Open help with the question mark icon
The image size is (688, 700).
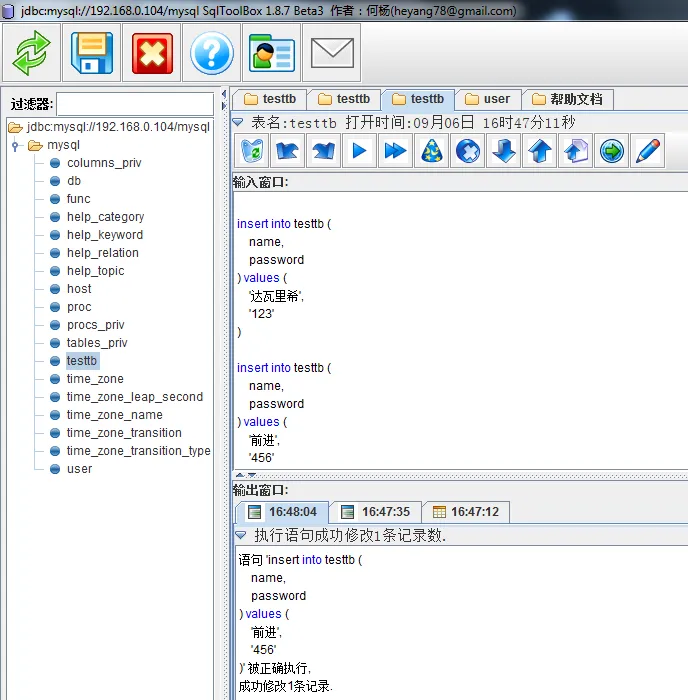(212, 53)
